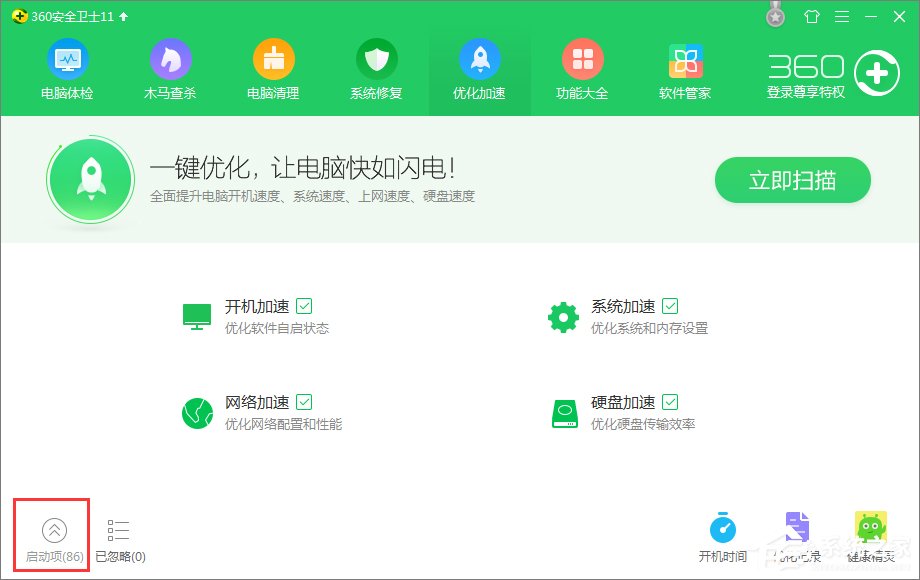This screenshot has width=920, height=580.
Task: Open 电脑体检 computer checkup
Action: point(66,68)
